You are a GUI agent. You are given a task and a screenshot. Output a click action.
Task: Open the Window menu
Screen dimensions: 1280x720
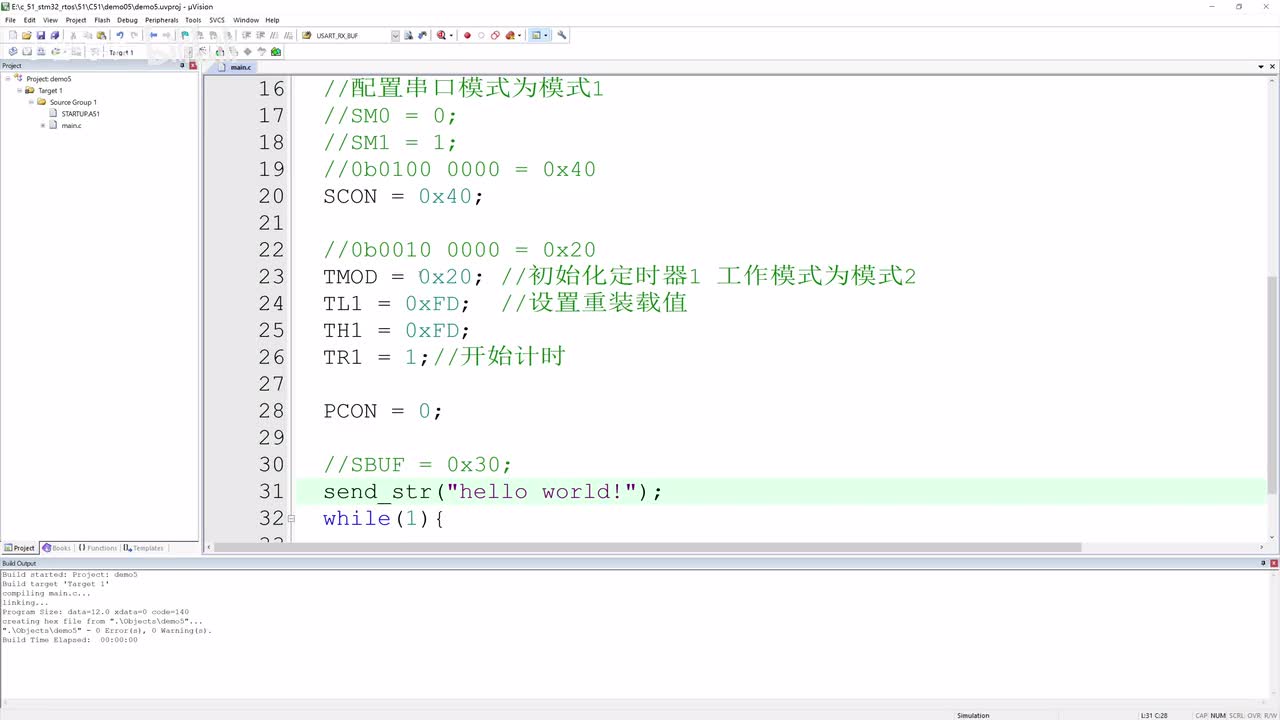tap(246, 20)
